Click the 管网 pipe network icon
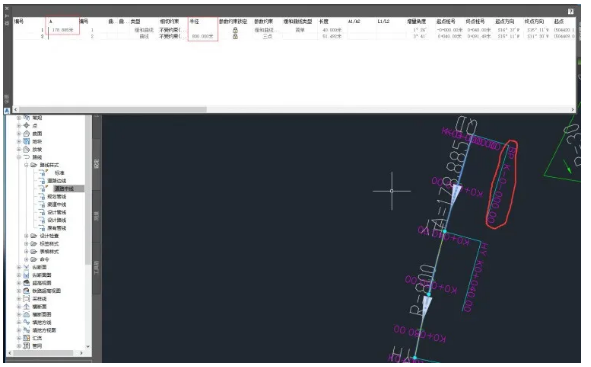The width and height of the screenshot is (591, 367). tap(26, 346)
